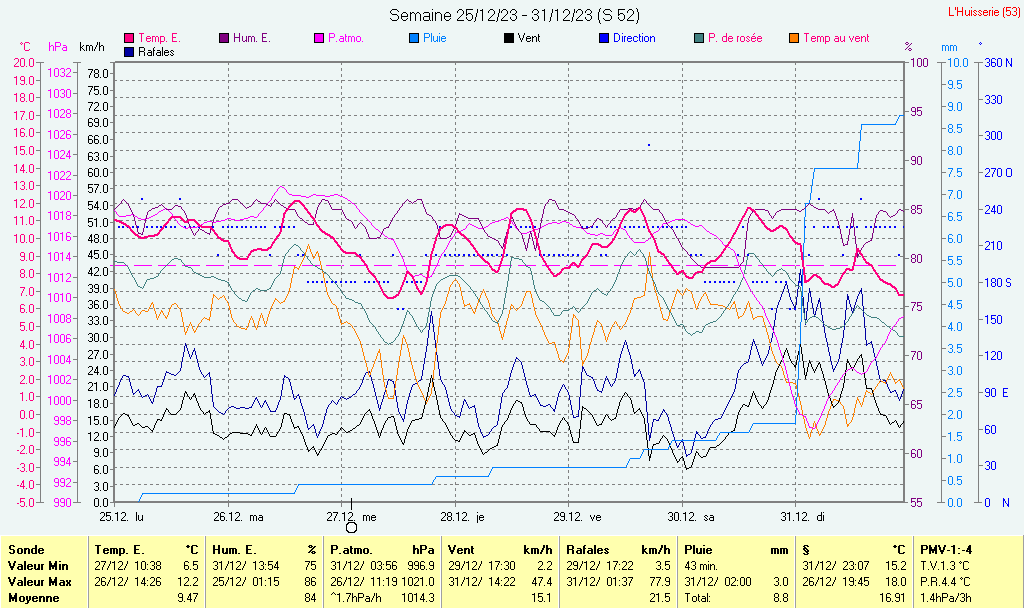Click the P.atmo. table column header

click(x=351, y=550)
